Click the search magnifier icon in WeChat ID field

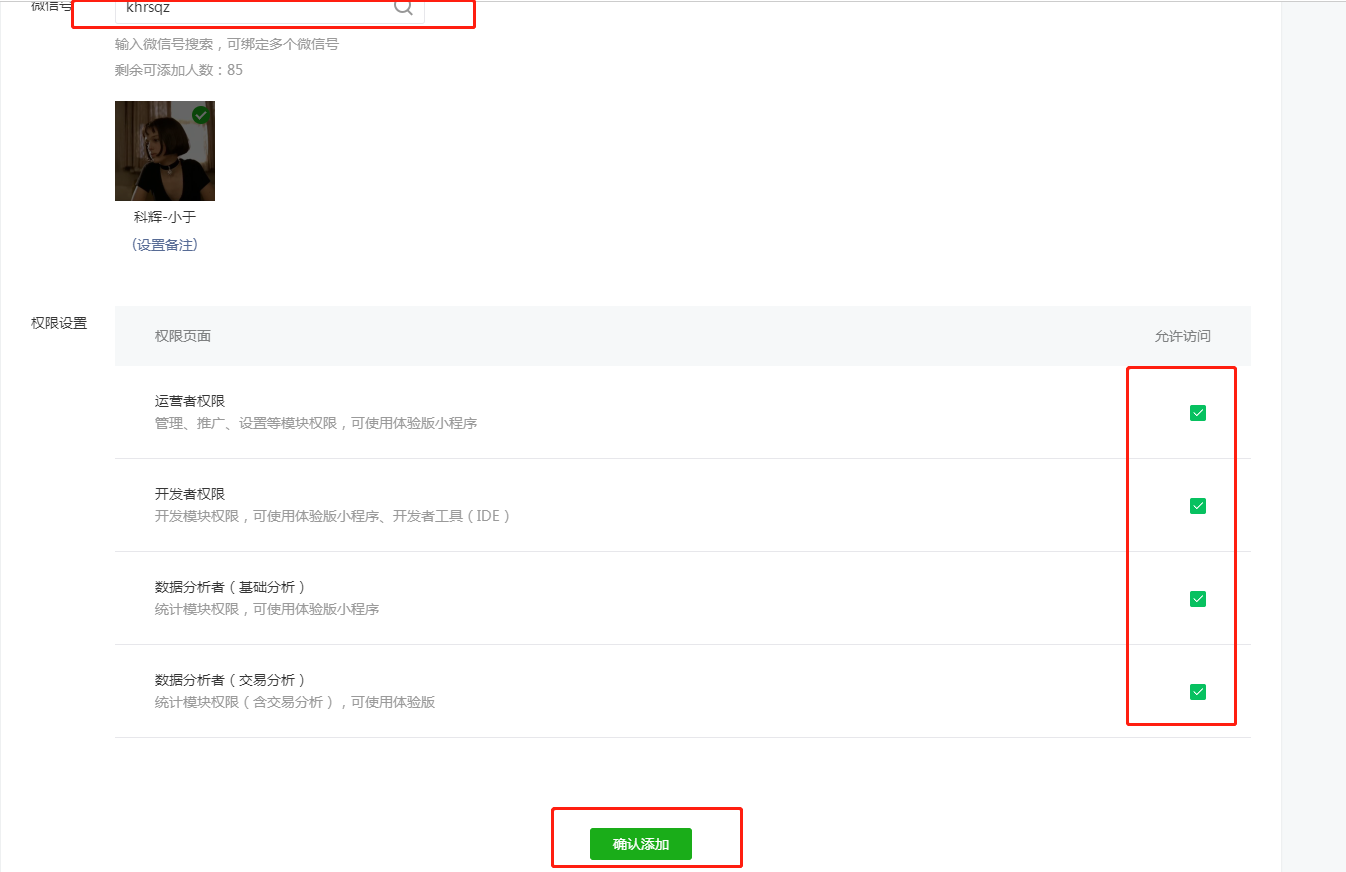tap(403, 8)
